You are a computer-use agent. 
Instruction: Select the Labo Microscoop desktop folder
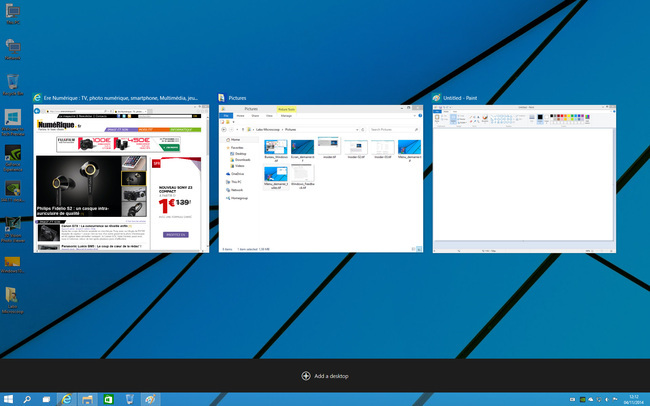[12, 300]
